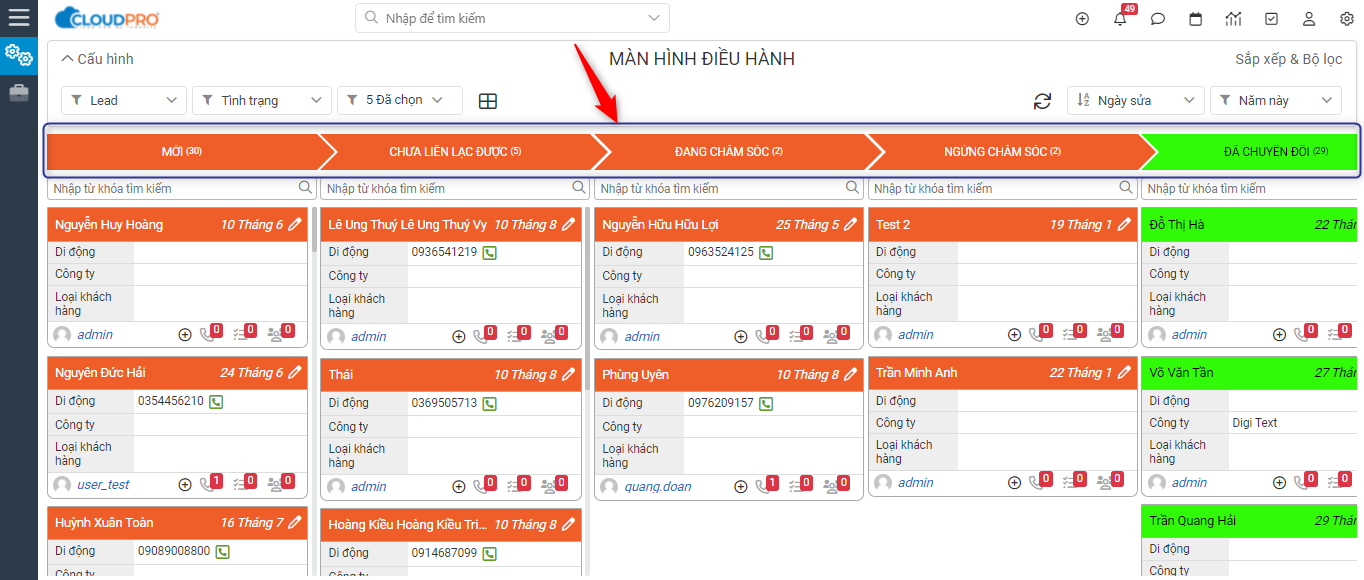
Task: Edit Nguyễn Huy Hoàng card pencil icon
Action: coord(294,225)
